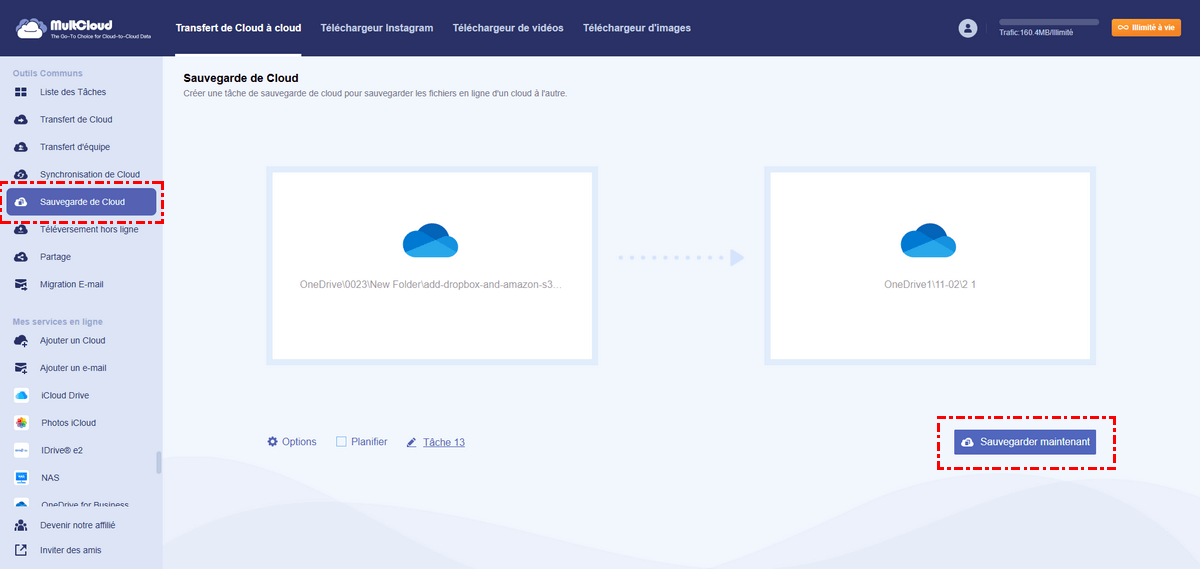
Task: Click the source OneDrive cloud icon
Action: (x=430, y=241)
